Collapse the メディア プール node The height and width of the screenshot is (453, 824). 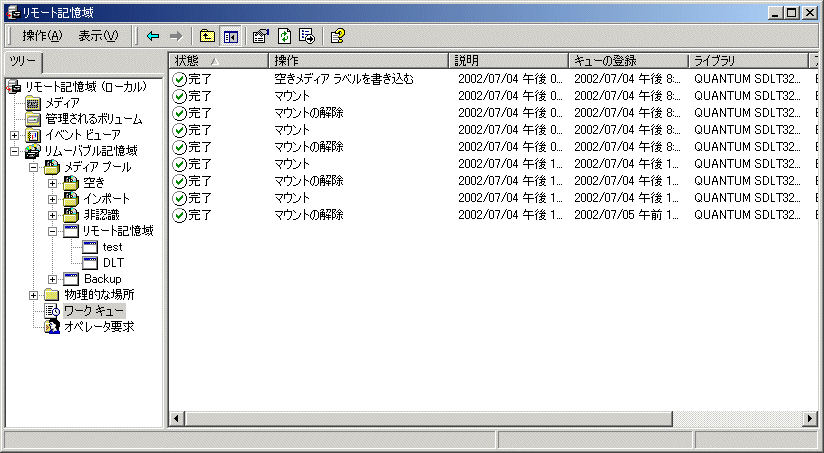[34, 168]
